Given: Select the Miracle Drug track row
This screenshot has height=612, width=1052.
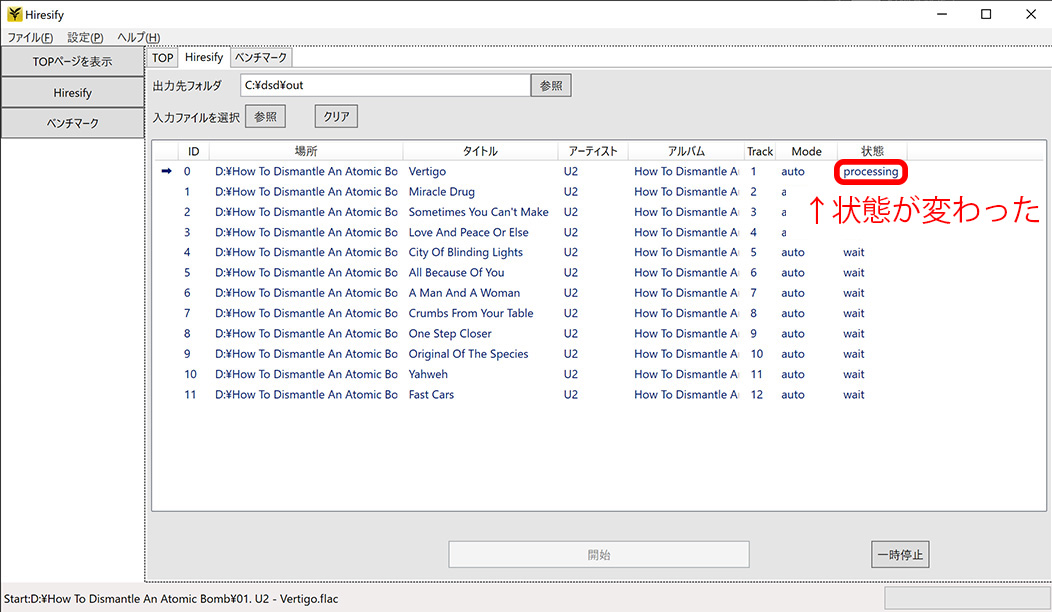Looking at the screenshot, I should (x=441, y=192).
